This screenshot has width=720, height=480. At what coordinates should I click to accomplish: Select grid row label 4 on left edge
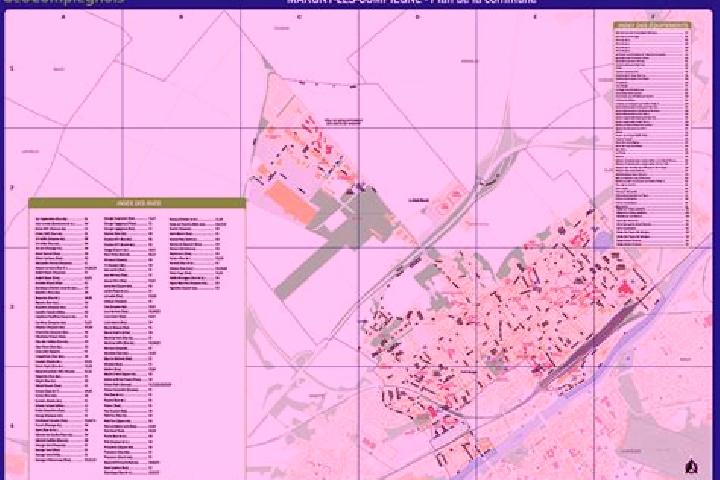pyautogui.click(x=11, y=426)
